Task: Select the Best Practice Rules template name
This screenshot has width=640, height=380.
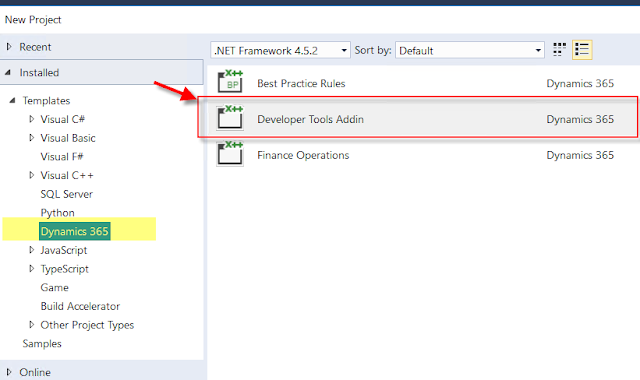Action: coord(301,83)
